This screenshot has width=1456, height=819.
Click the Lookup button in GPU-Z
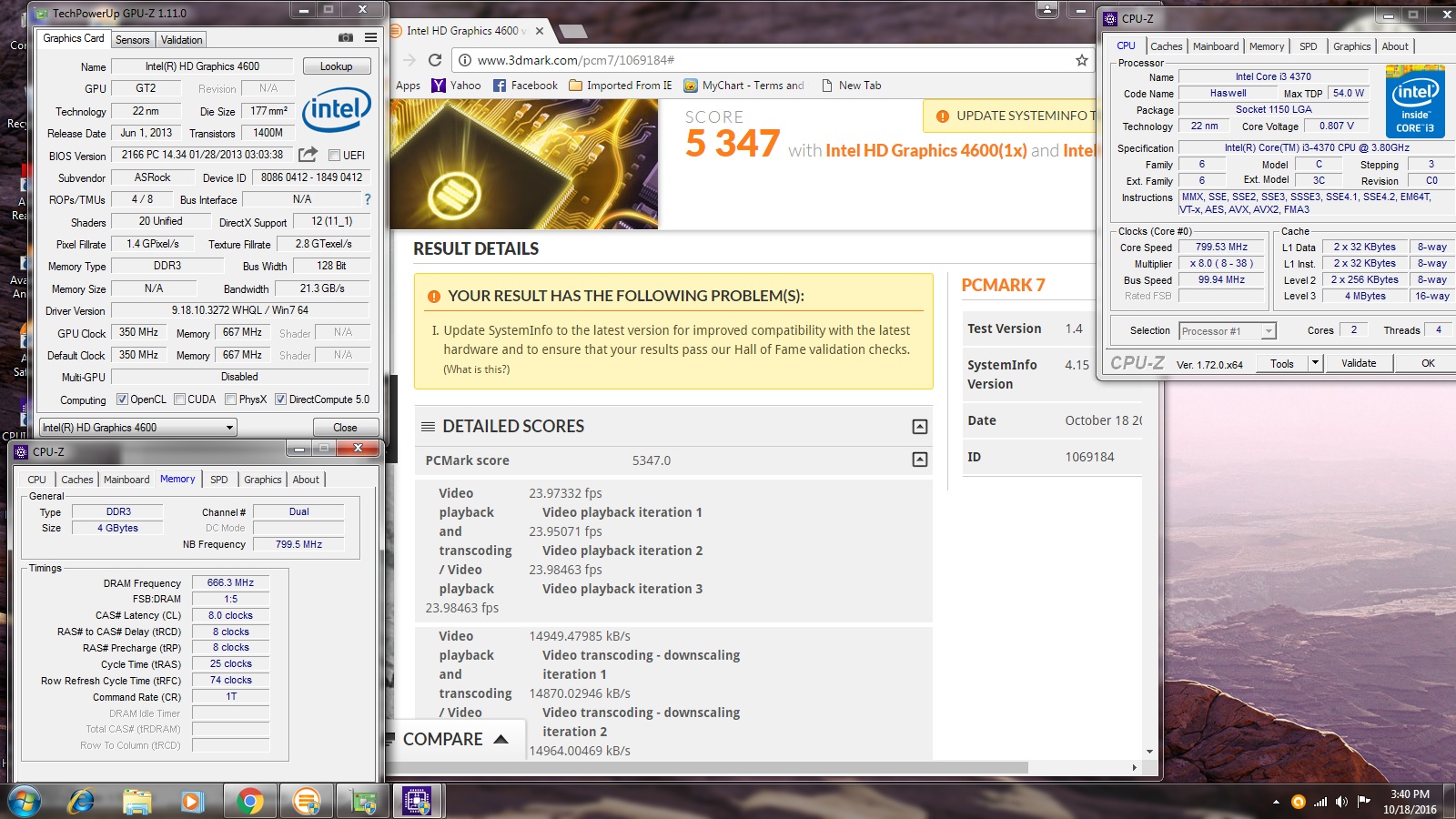pyautogui.click(x=336, y=66)
